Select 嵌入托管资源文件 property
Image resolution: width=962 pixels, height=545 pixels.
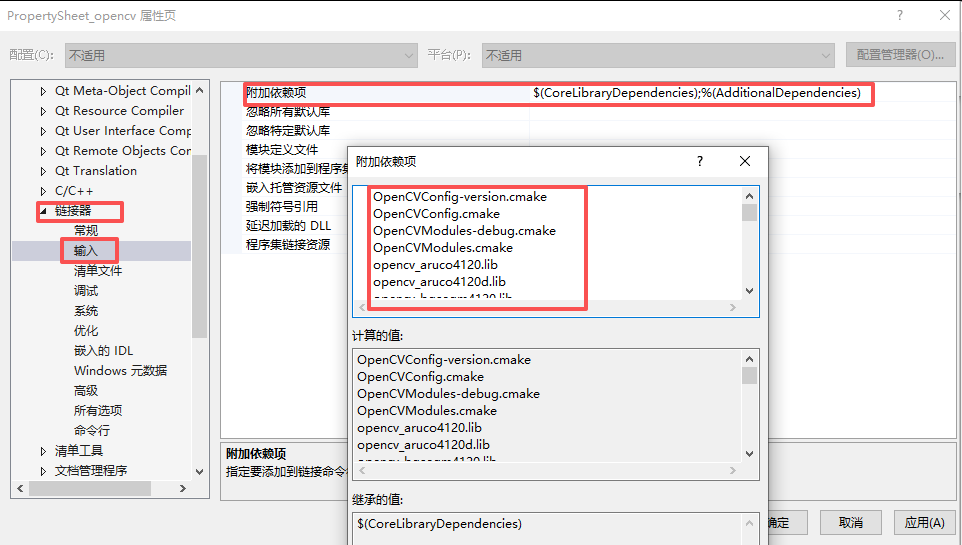(x=294, y=188)
